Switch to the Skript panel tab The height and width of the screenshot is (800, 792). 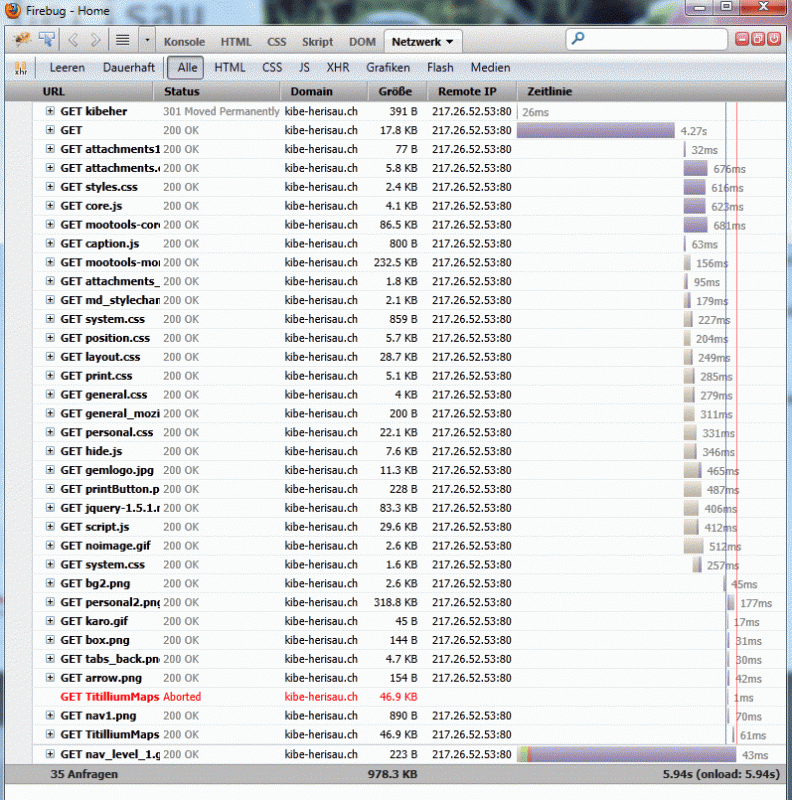point(317,42)
